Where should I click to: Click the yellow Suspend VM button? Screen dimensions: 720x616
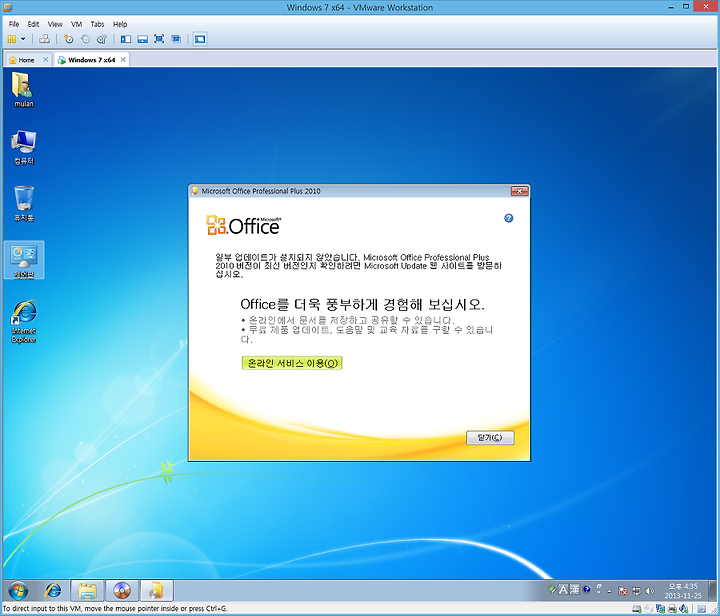click(x=11, y=39)
